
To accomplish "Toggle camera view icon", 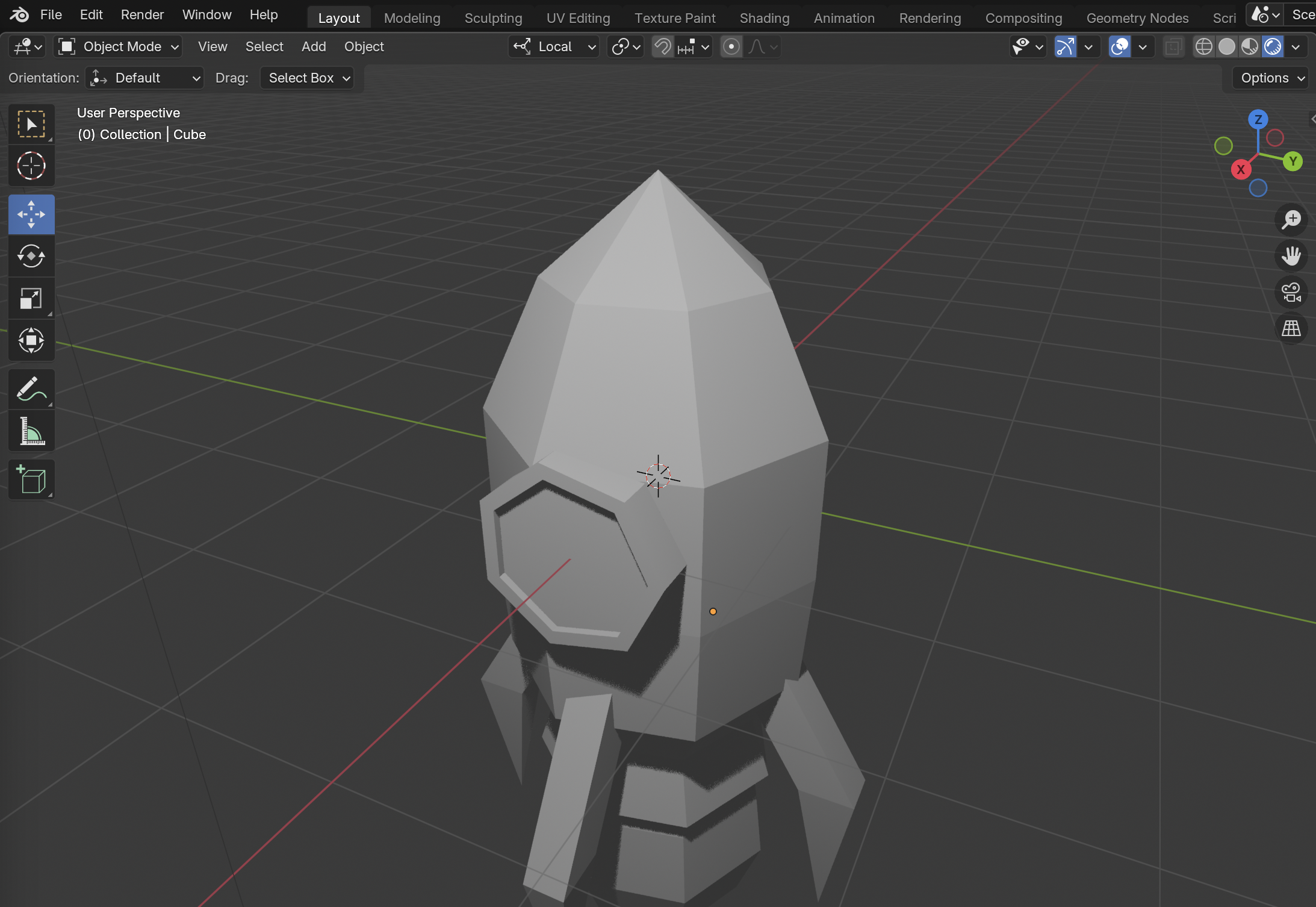I will click(x=1291, y=293).
